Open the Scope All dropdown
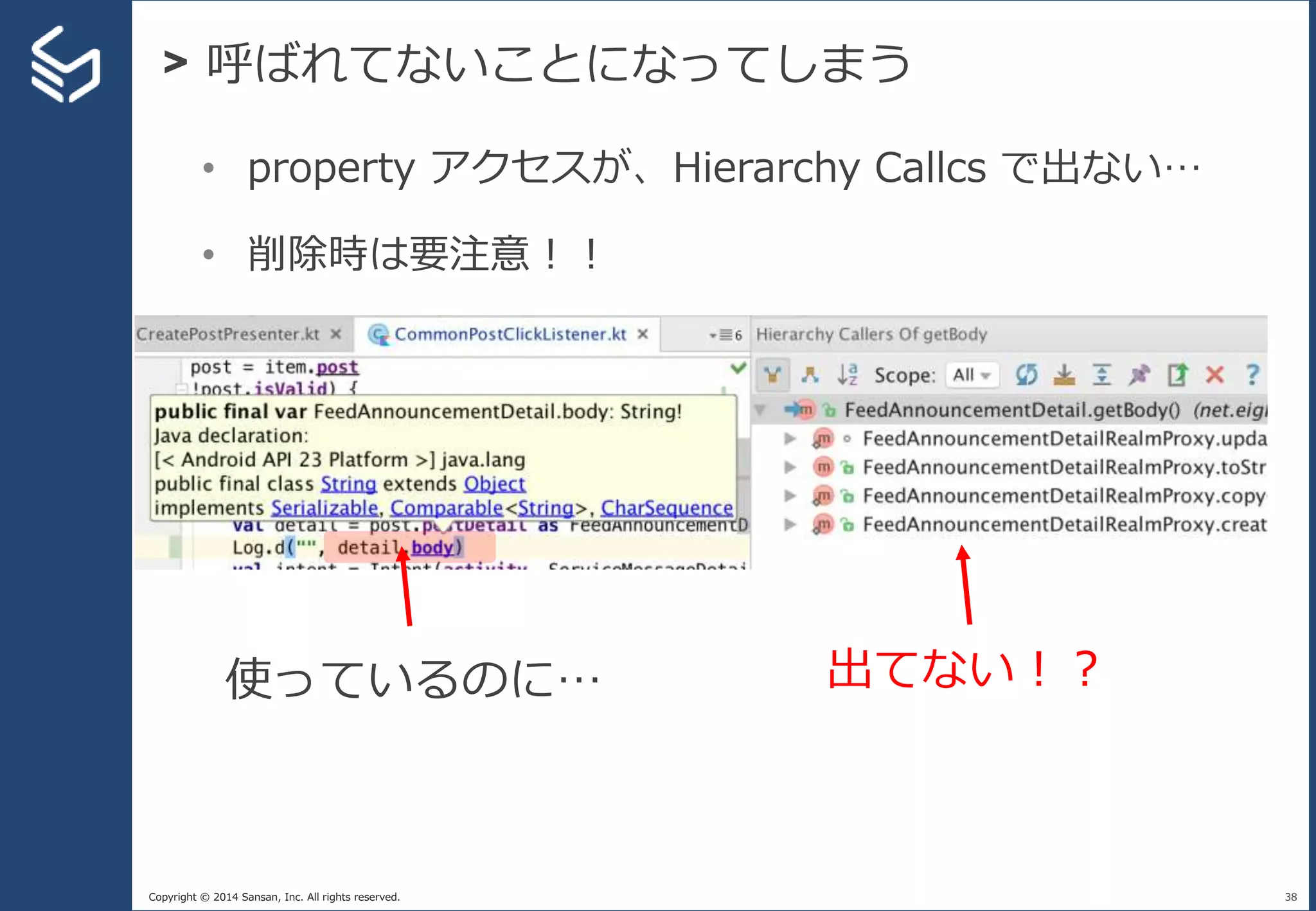 (x=972, y=375)
